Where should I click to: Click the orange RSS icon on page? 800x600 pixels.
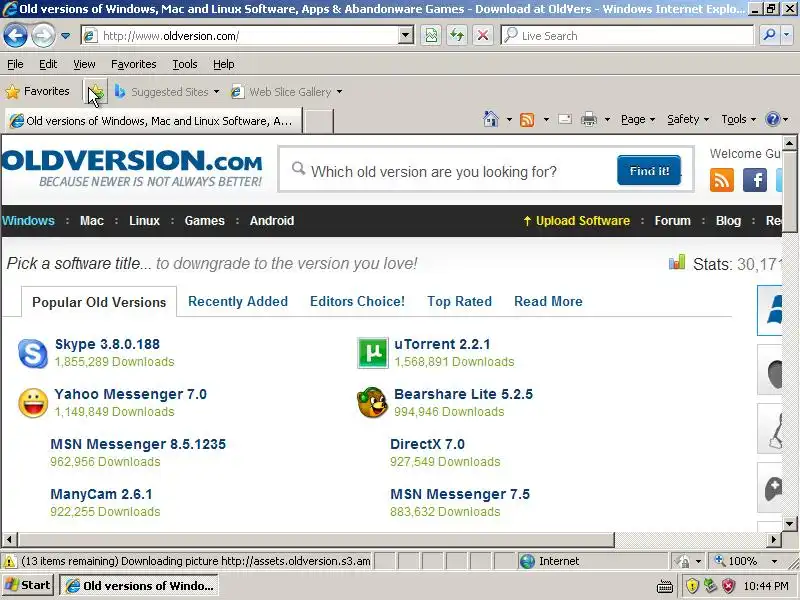(x=721, y=180)
